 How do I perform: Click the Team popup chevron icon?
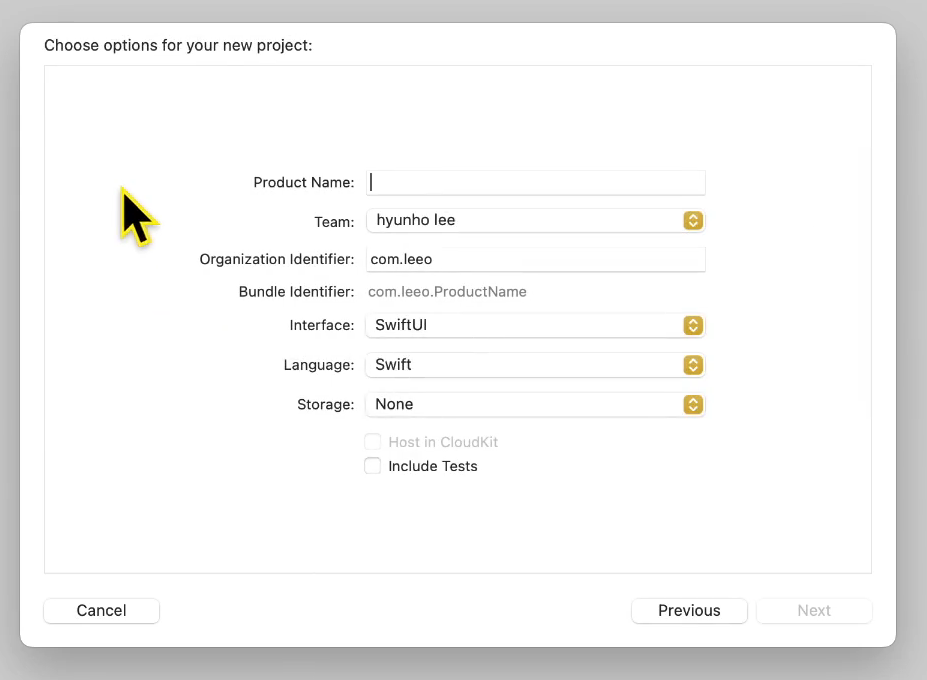click(x=693, y=220)
